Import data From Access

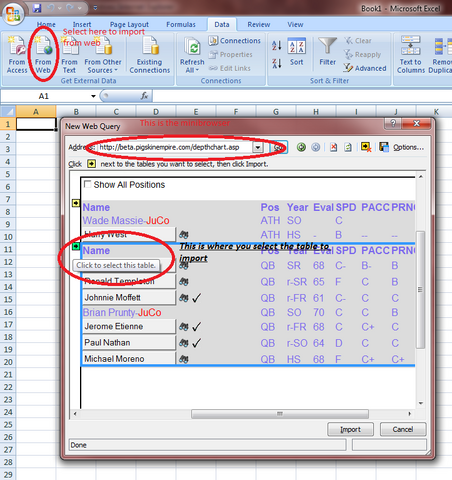(17, 55)
